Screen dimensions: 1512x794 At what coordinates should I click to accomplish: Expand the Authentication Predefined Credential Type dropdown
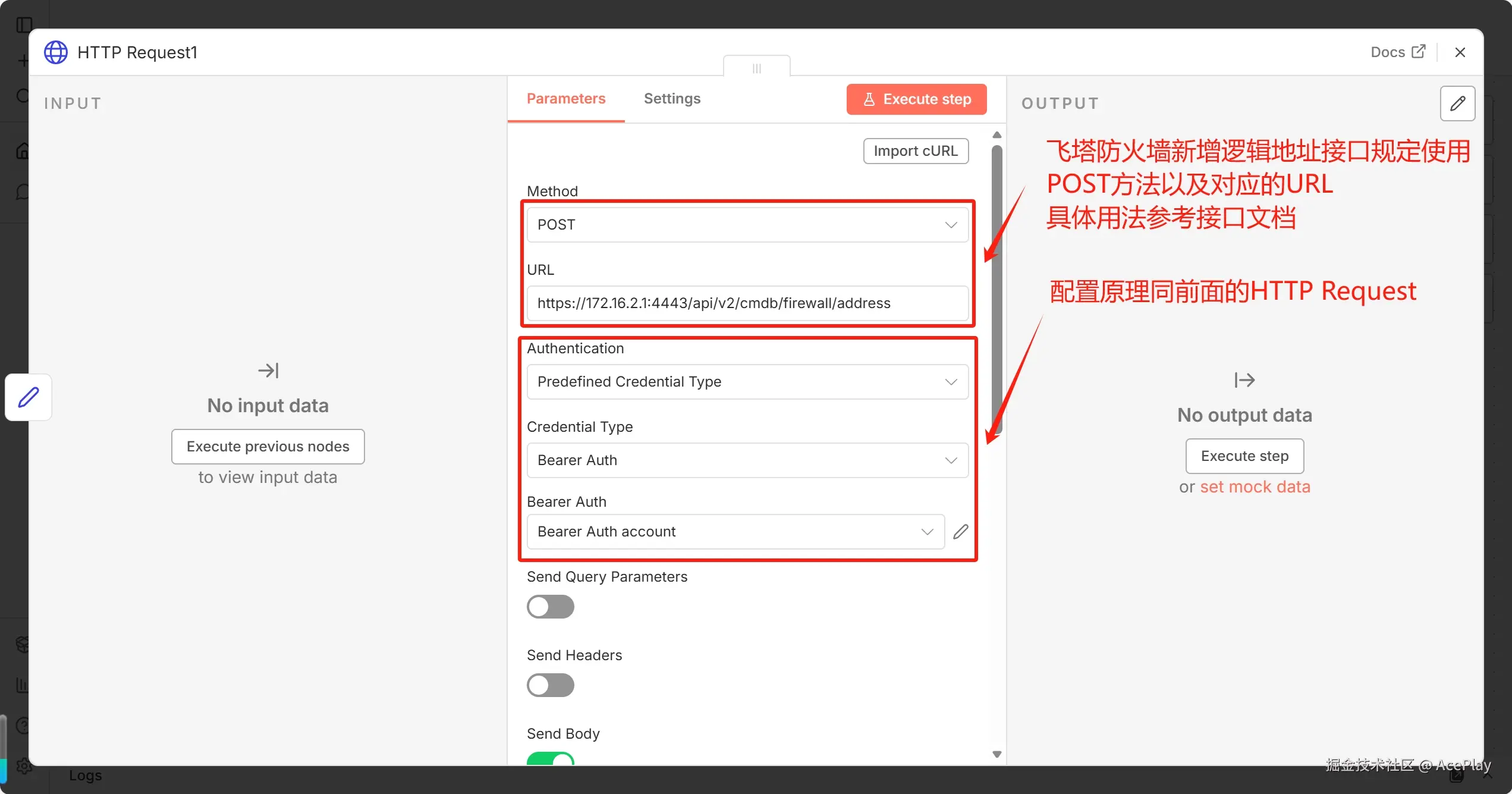(x=747, y=382)
